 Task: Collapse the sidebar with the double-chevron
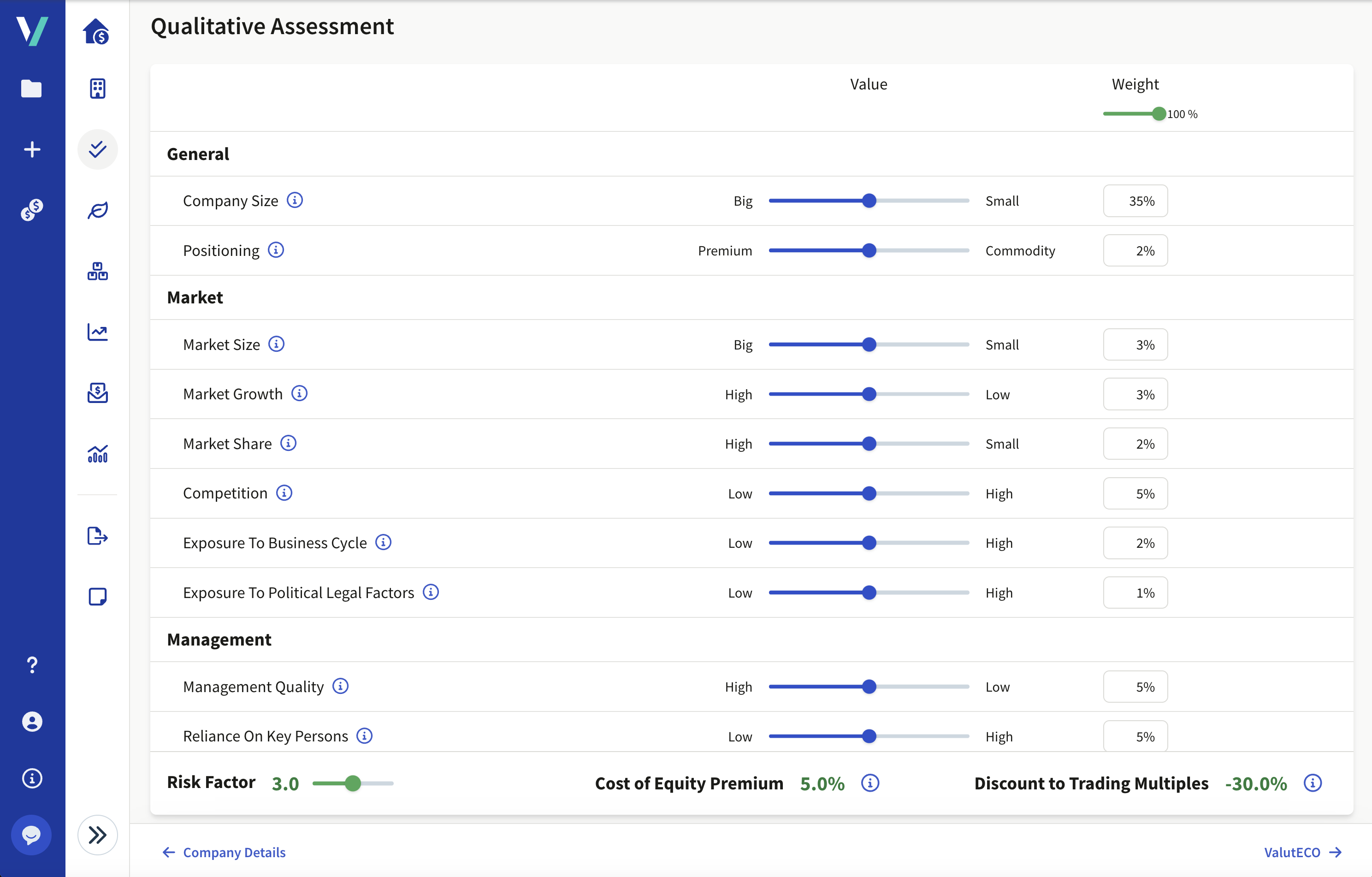(x=97, y=835)
